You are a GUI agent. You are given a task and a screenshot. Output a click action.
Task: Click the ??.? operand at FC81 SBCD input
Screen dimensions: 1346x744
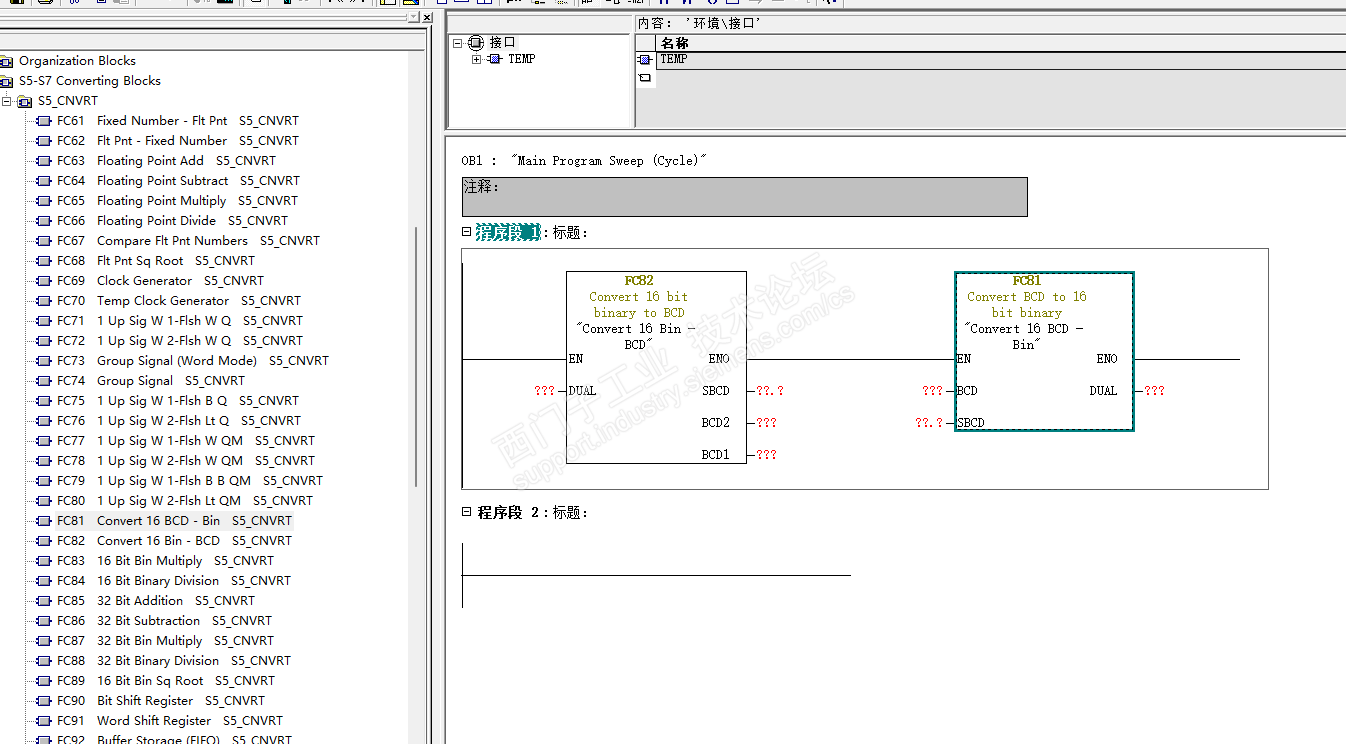point(929,423)
